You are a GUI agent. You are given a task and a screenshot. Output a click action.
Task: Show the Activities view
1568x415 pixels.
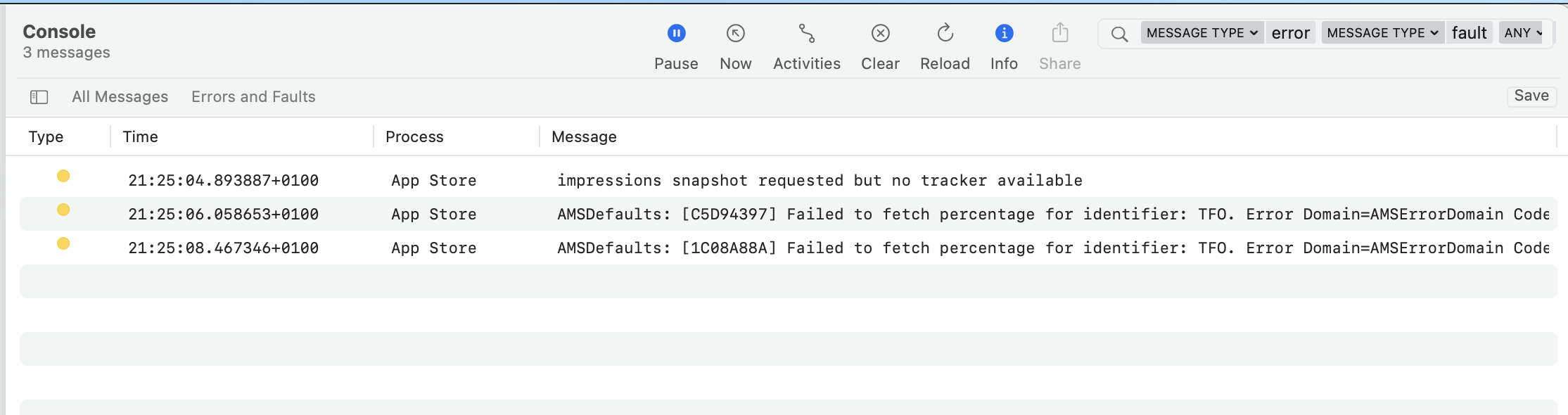click(806, 34)
